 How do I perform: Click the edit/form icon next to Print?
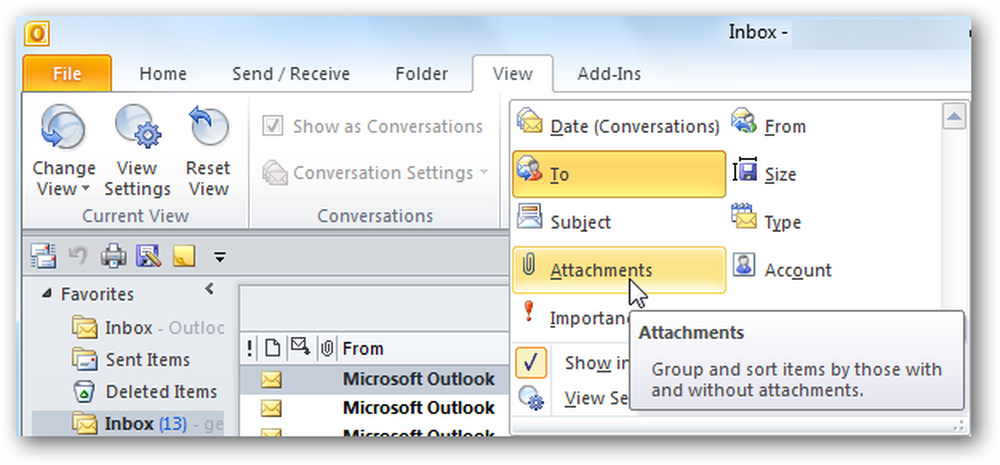tap(149, 256)
